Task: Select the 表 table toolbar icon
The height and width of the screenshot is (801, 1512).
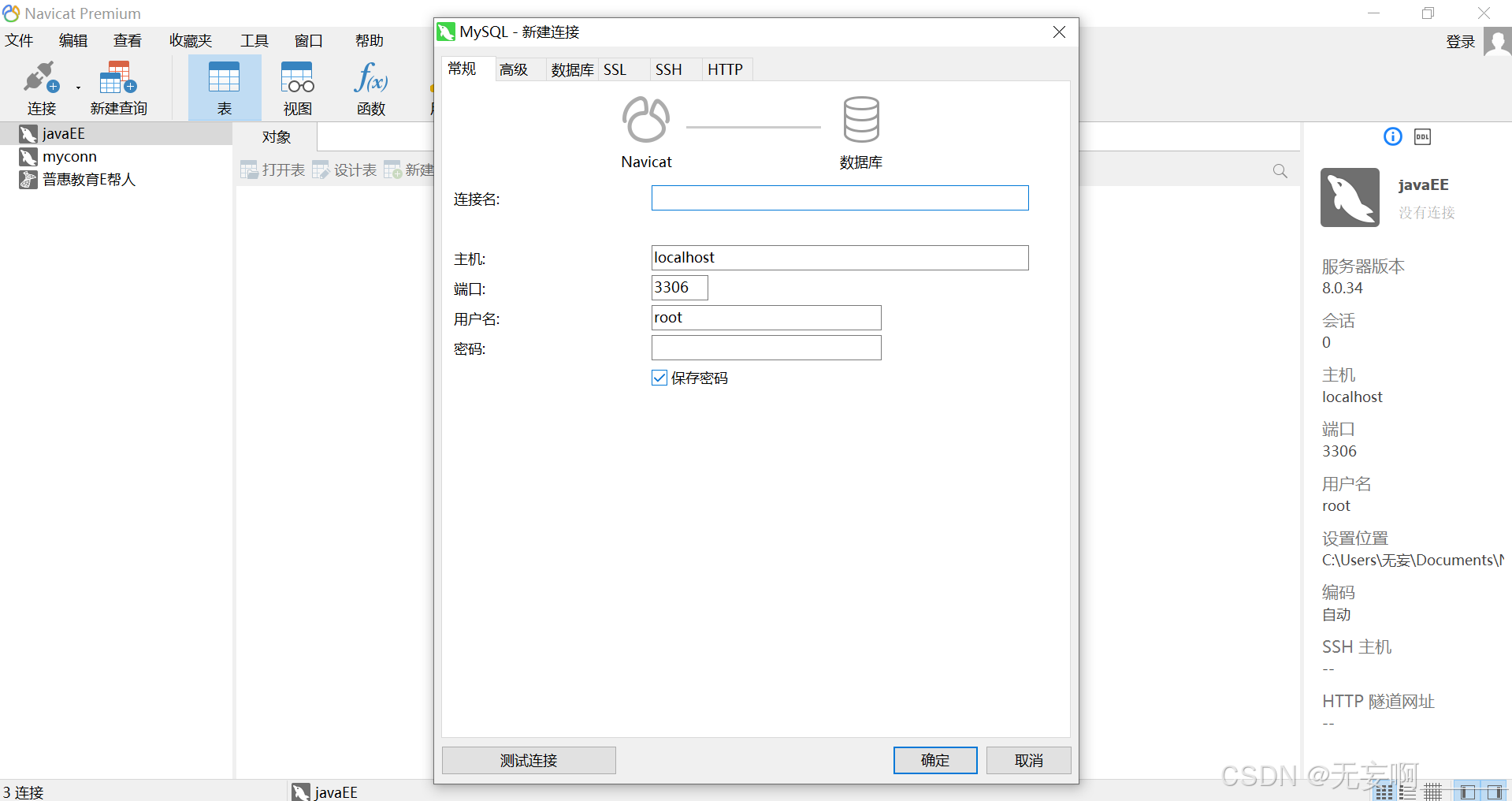Action: [x=225, y=88]
